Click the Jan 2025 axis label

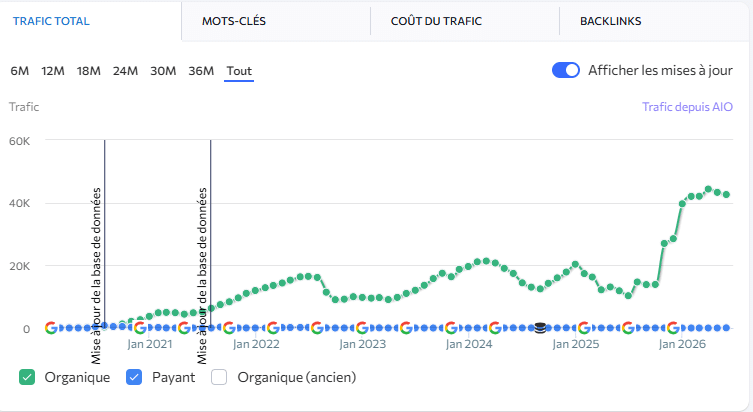click(x=576, y=344)
